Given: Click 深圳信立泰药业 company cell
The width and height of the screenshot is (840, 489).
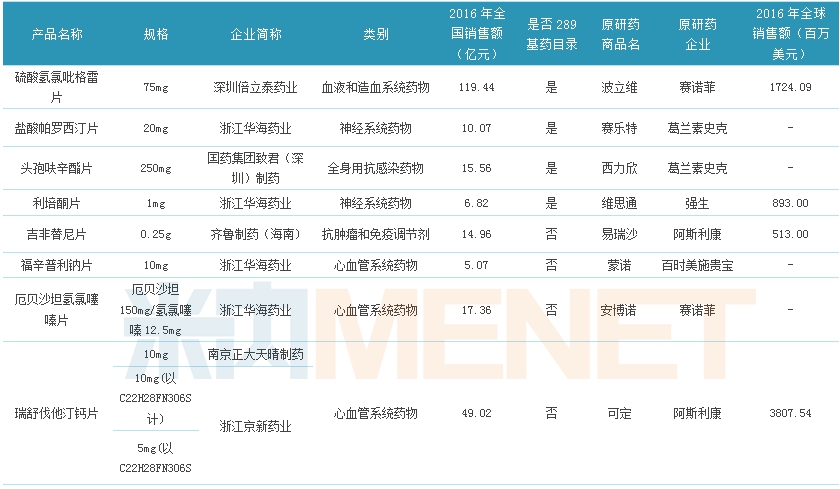Looking at the screenshot, I should [x=256, y=87].
